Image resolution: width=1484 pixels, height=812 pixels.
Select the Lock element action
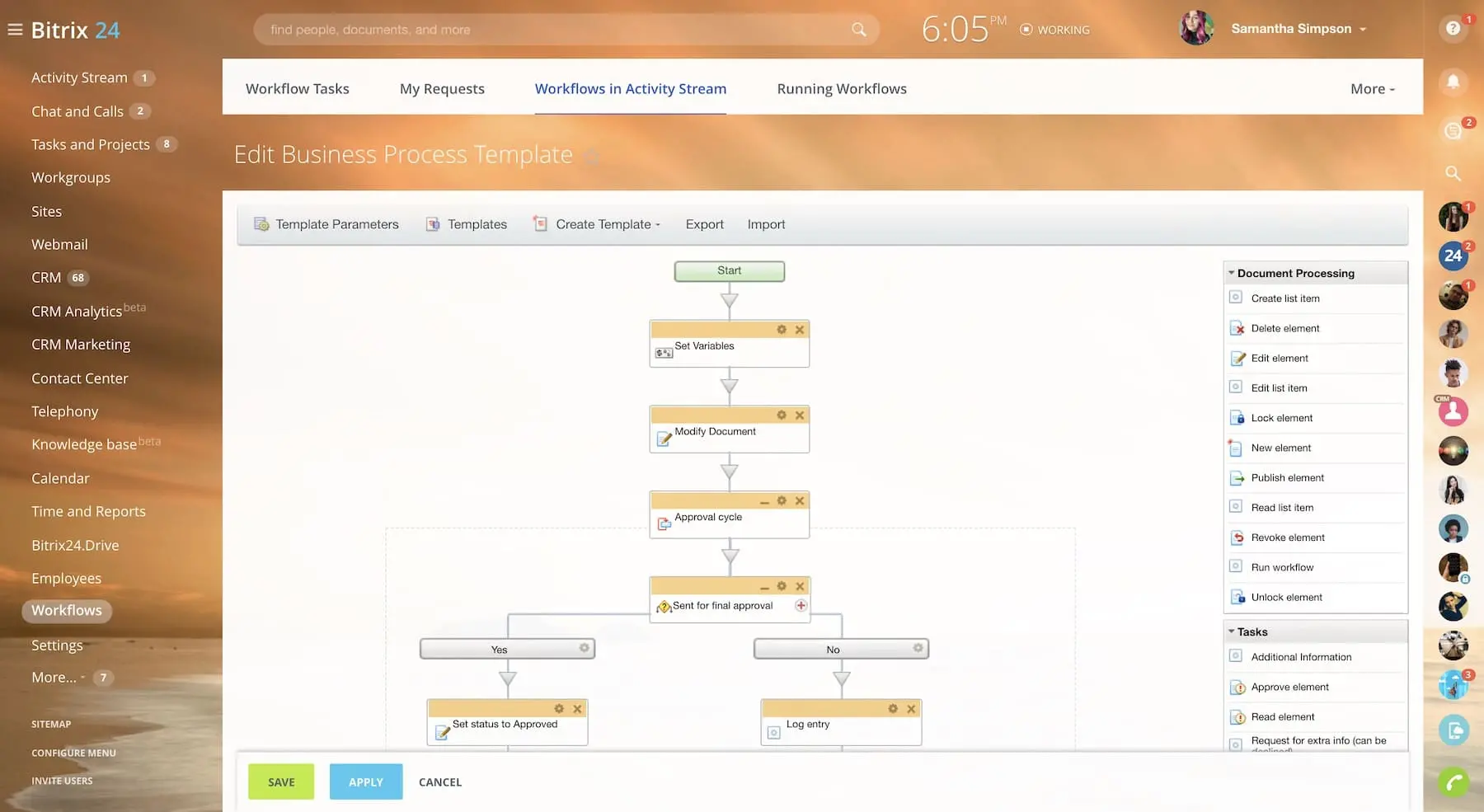coord(1280,418)
